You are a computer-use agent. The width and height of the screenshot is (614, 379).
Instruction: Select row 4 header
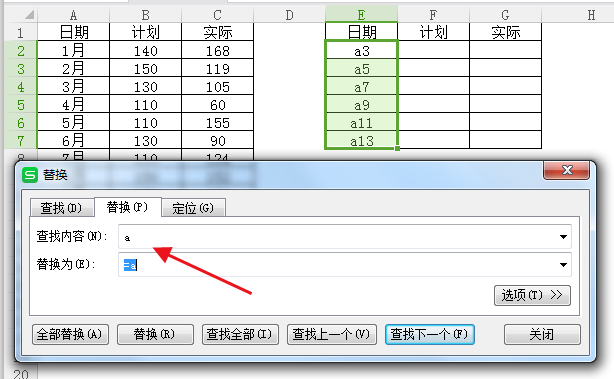tap(20, 86)
